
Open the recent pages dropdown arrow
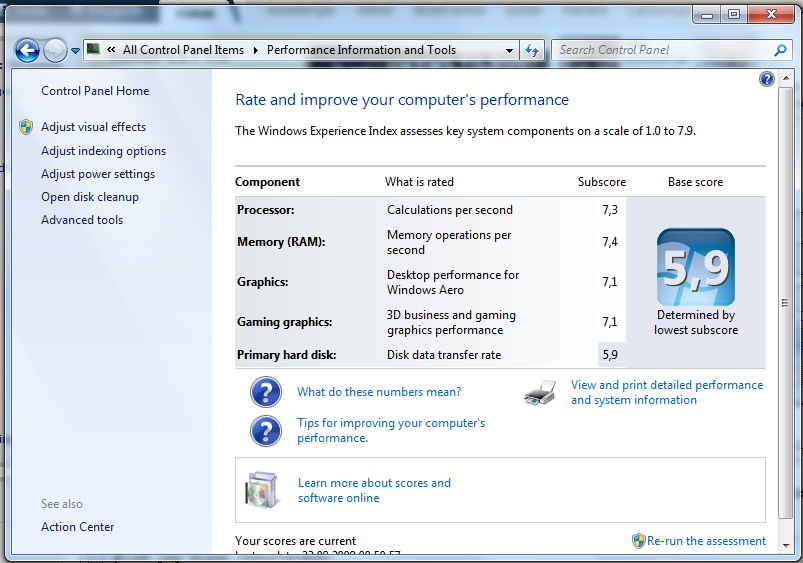(75, 51)
